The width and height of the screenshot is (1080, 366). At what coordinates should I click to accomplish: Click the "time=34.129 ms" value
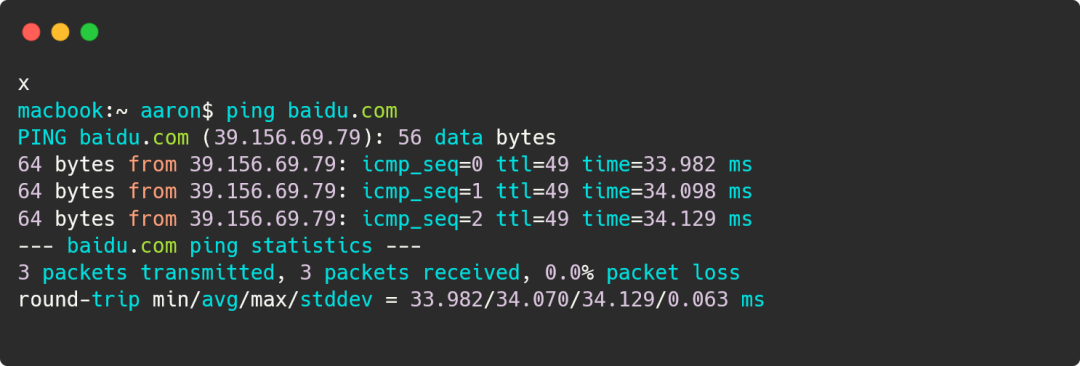(667, 220)
